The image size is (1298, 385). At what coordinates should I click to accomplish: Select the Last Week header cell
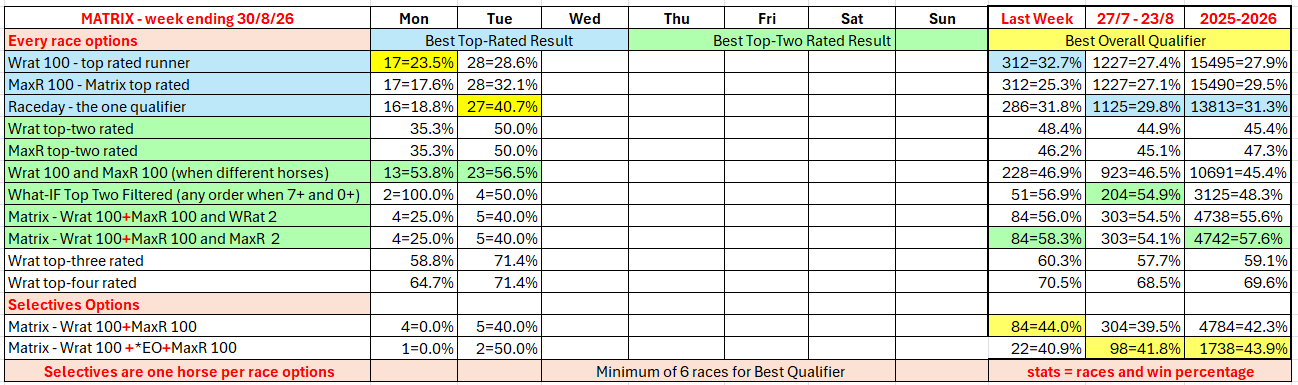pyautogui.click(x=1037, y=19)
